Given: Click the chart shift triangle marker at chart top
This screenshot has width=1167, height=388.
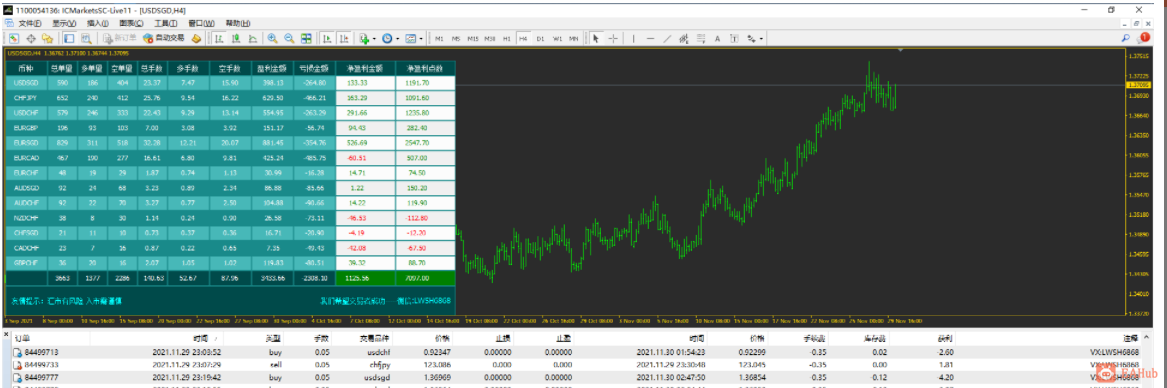Looking at the screenshot, I should [x=902, y=51].
